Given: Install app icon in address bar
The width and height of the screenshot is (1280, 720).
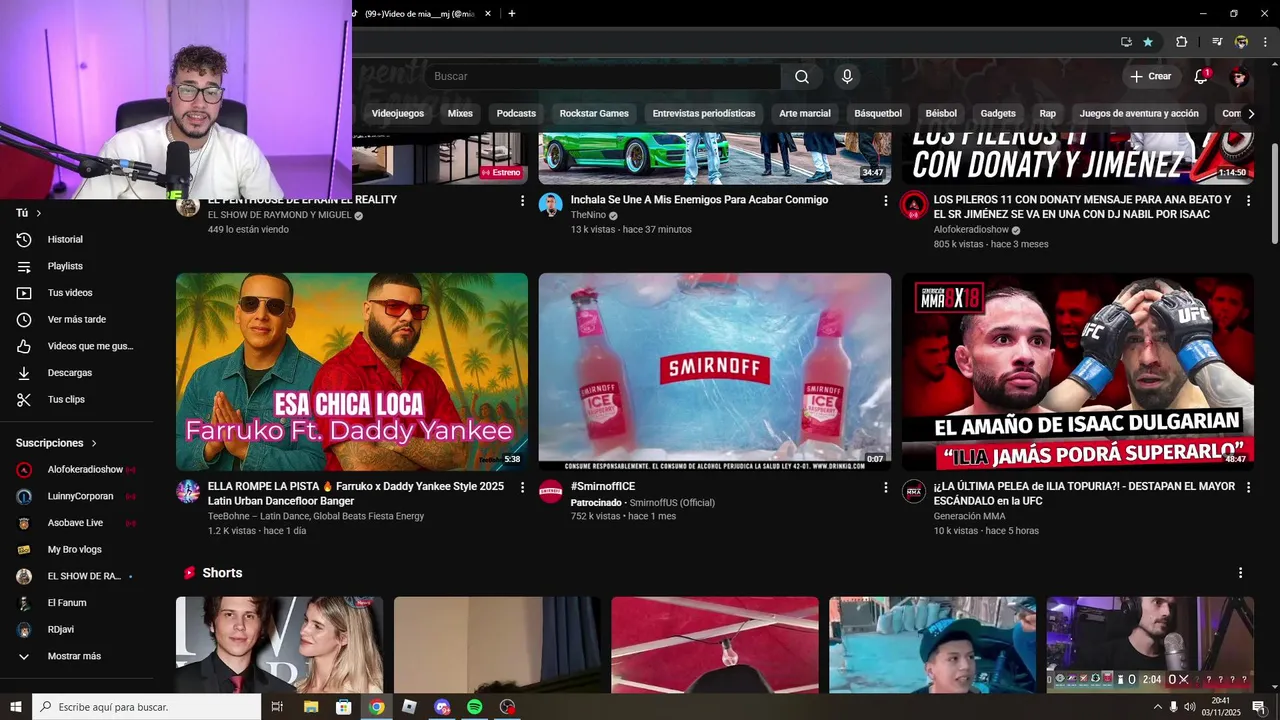Looking at the screenshot, I should [x=1126, y=42].
